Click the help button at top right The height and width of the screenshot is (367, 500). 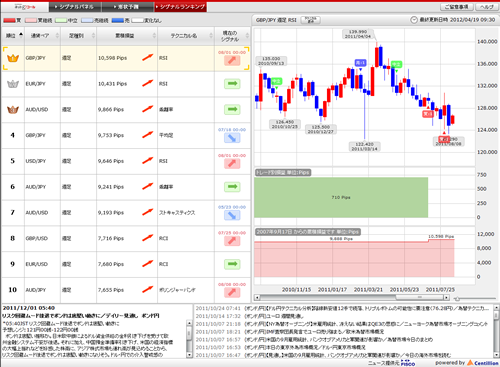[x=487, y=7]
